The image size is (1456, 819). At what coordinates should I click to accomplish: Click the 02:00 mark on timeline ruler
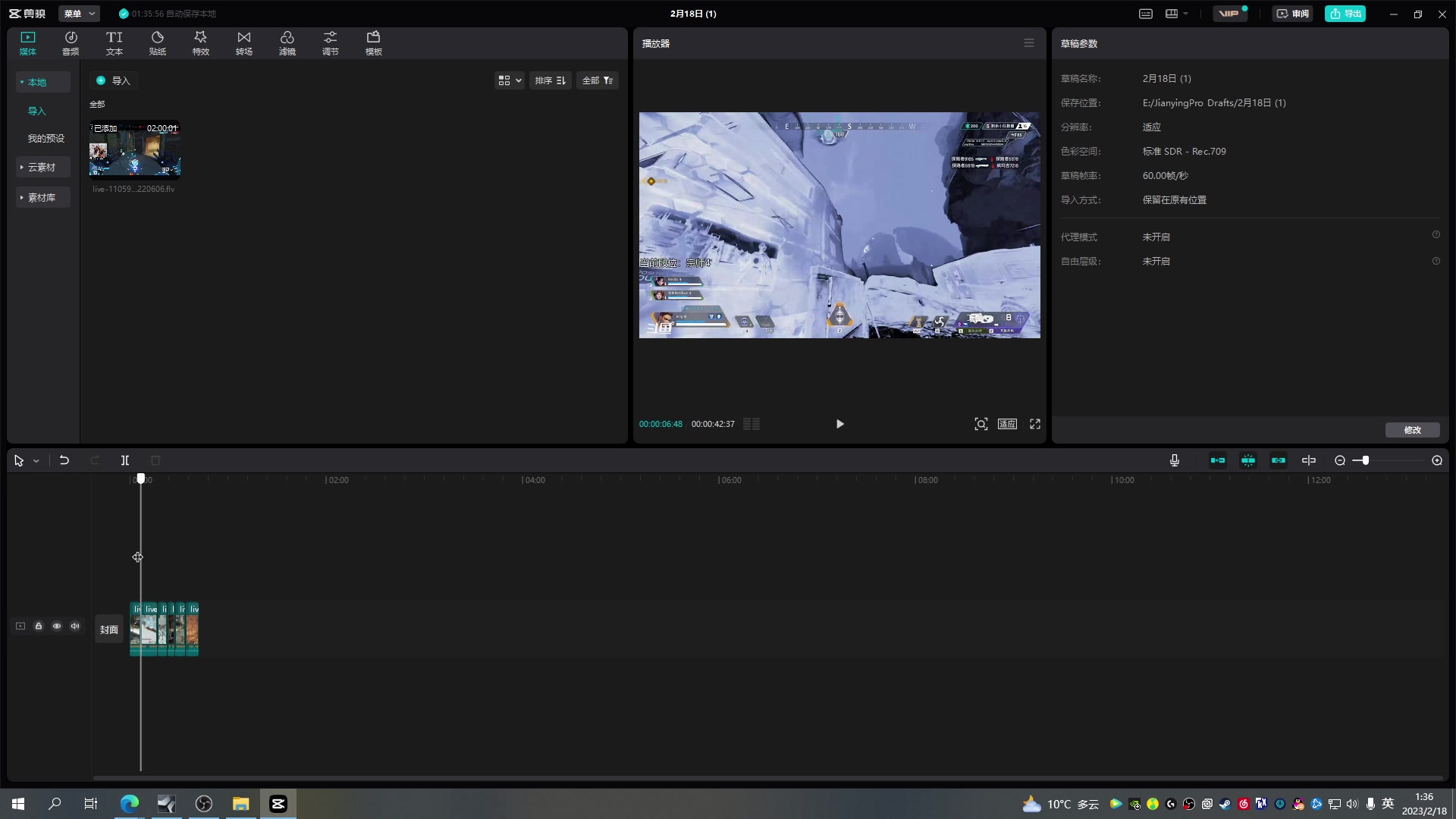pyautogui.click(x=337, y=480)
